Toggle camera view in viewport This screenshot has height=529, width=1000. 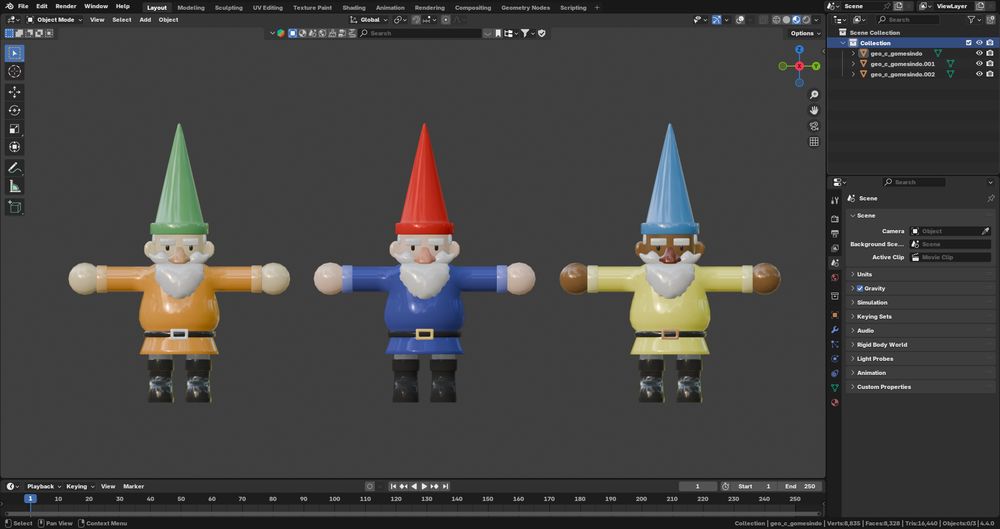click(814, 126)
